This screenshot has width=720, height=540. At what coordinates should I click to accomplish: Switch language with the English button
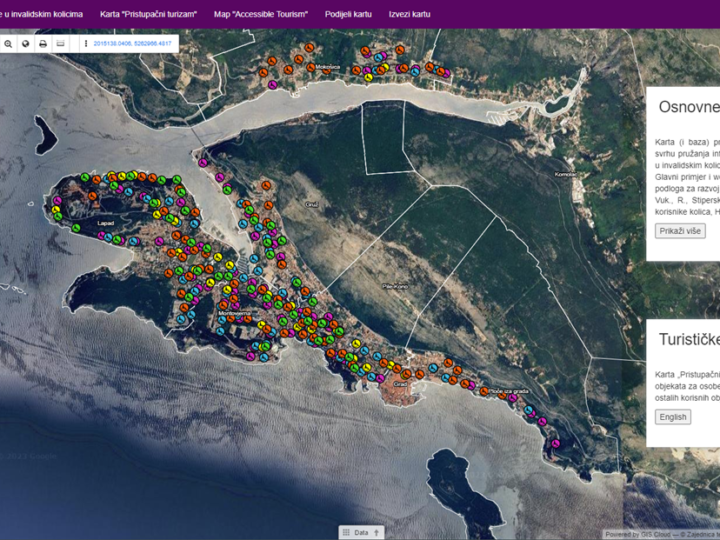[673, 417]
